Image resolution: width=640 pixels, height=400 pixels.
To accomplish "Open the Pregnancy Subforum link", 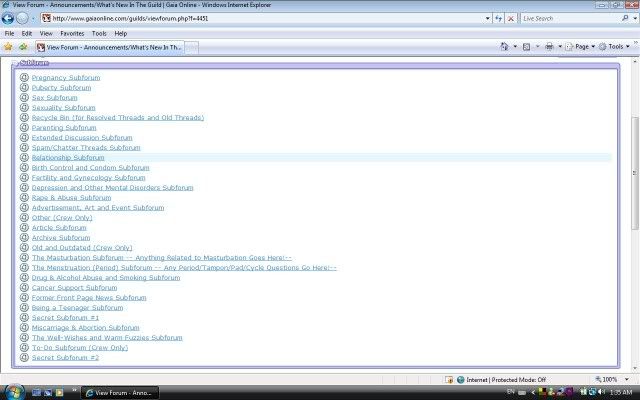I will 66,78.
